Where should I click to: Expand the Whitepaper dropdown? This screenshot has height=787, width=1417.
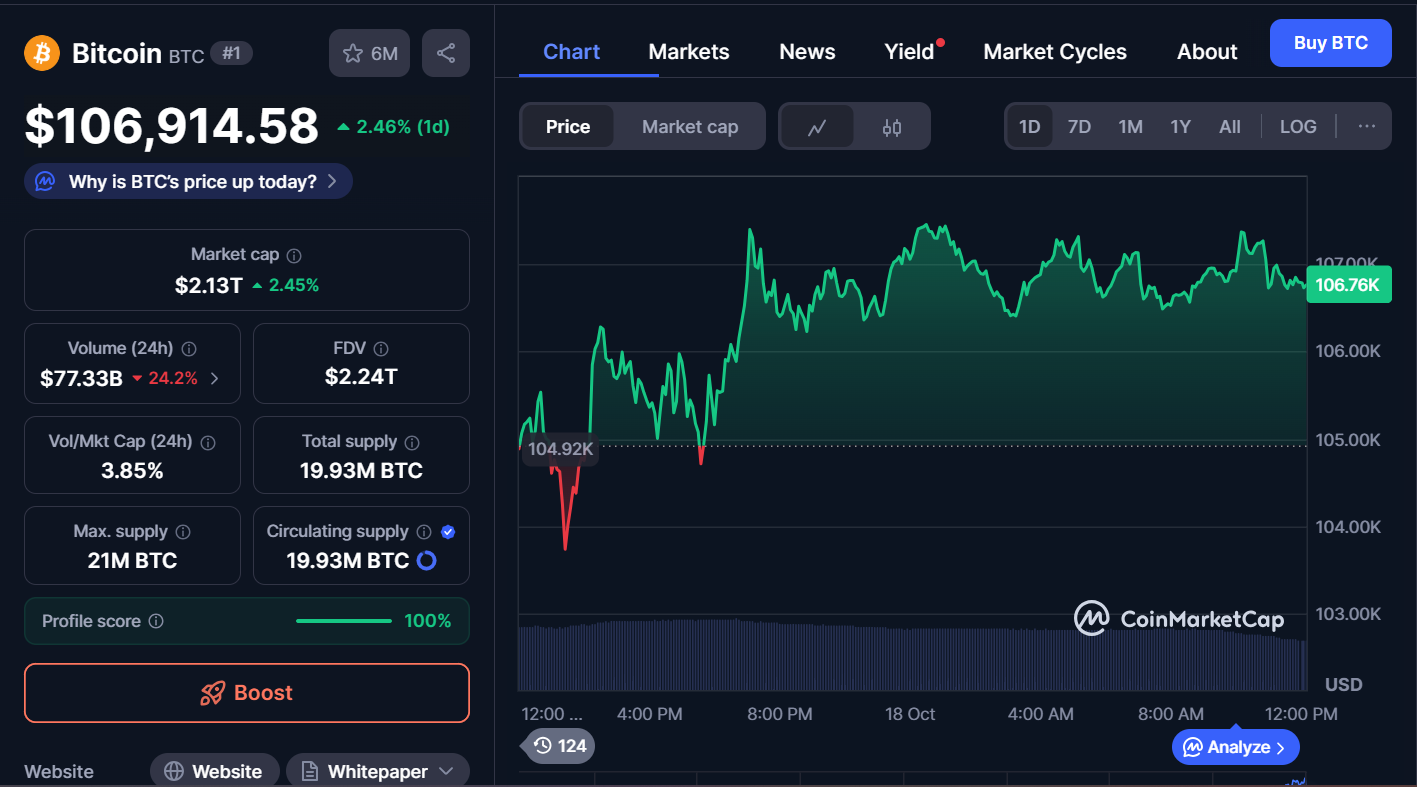(x=446, y=771)
